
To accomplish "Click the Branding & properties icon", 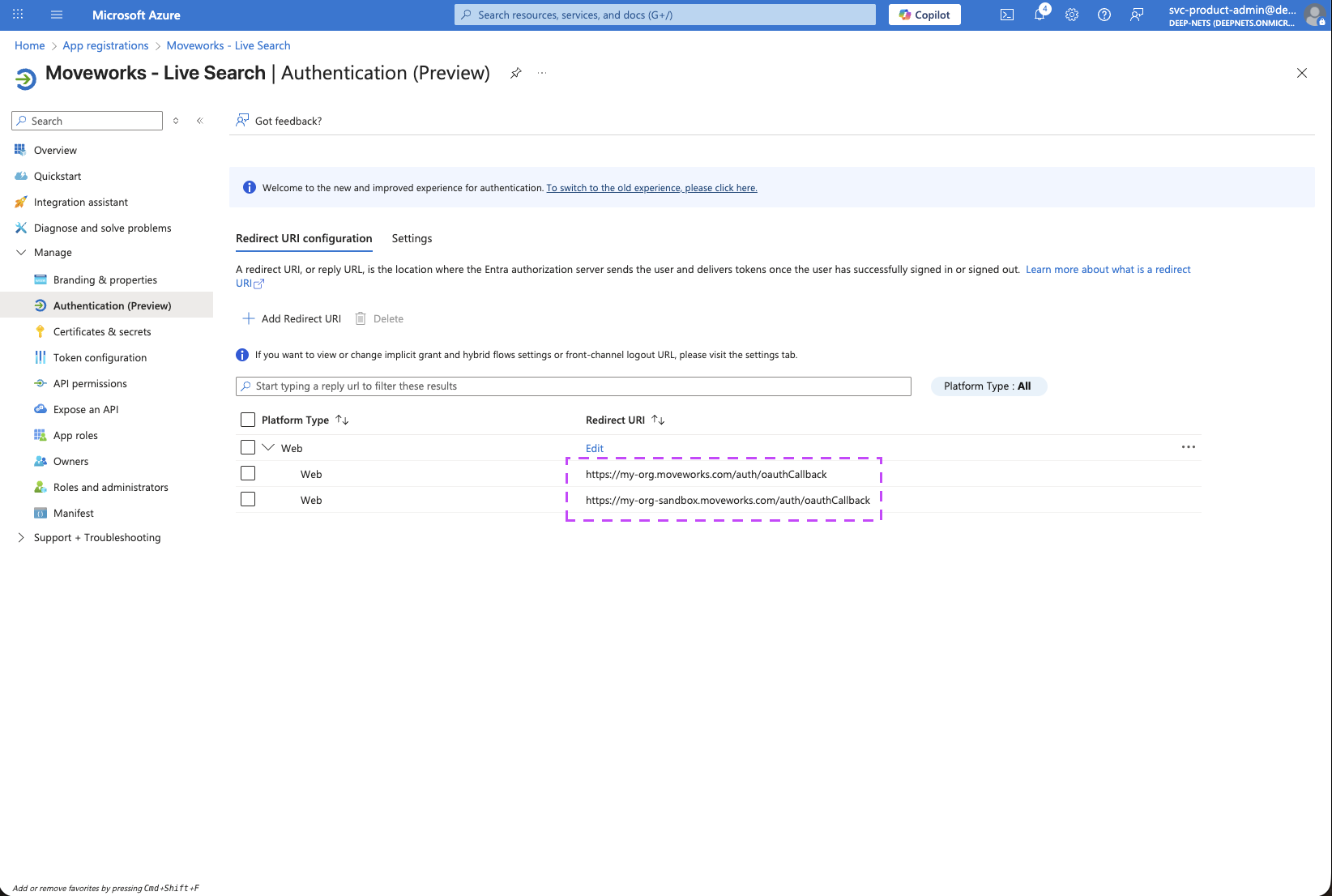I will (x=40, y=279).
